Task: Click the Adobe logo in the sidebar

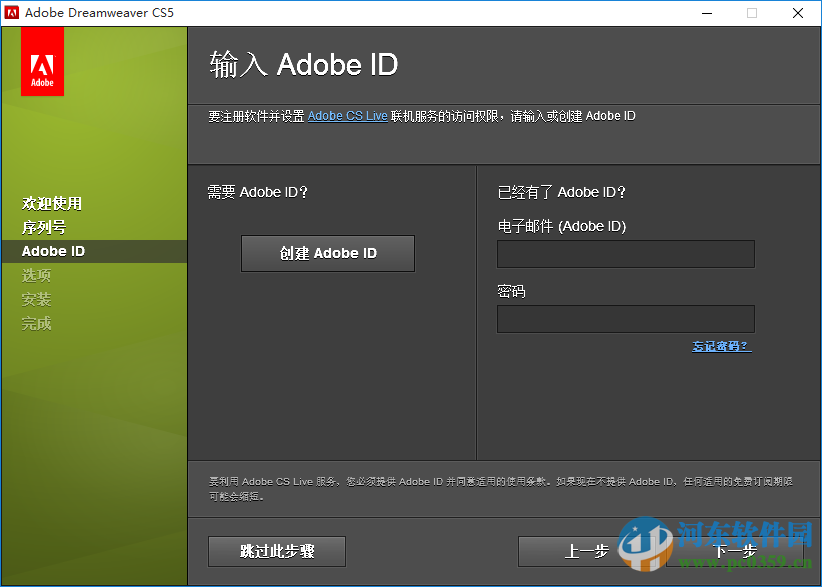Action: (42, 60)
